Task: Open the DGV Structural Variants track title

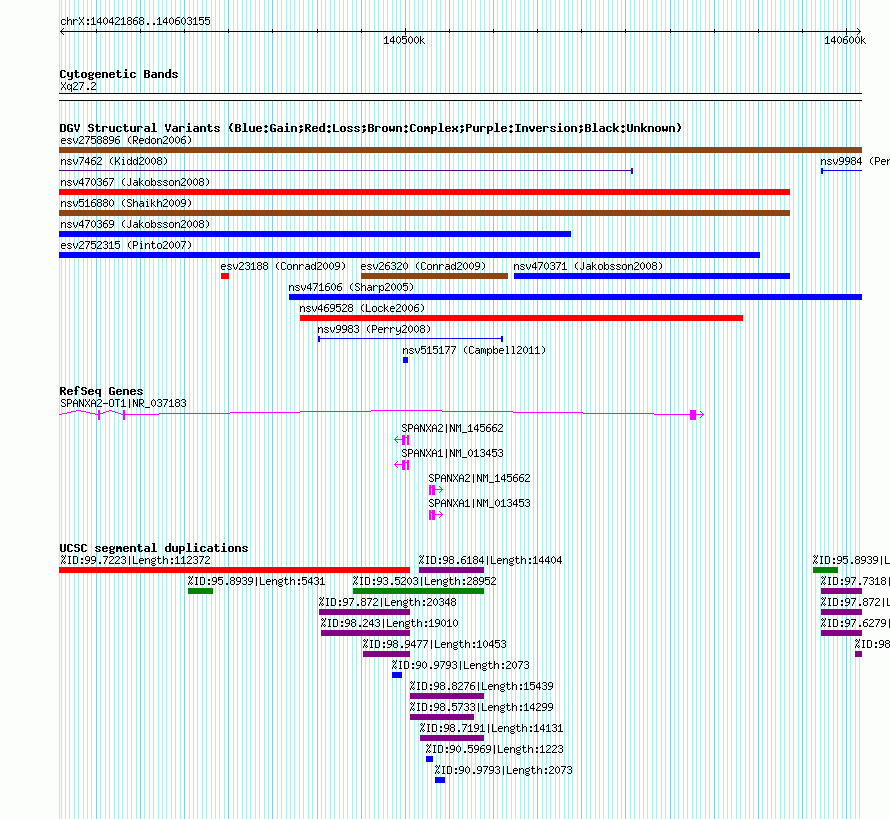Action: [370, 128]
